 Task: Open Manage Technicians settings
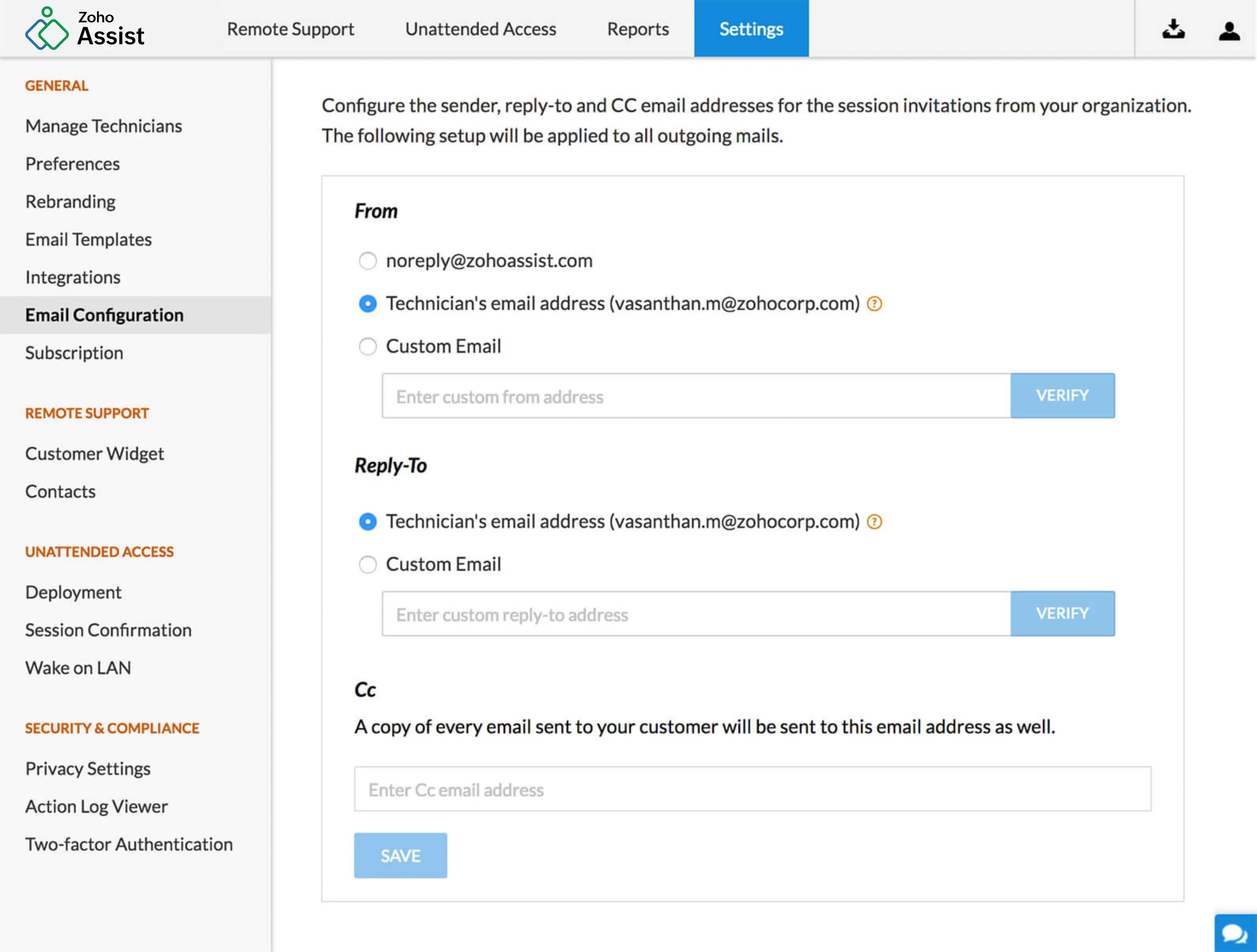103,126
